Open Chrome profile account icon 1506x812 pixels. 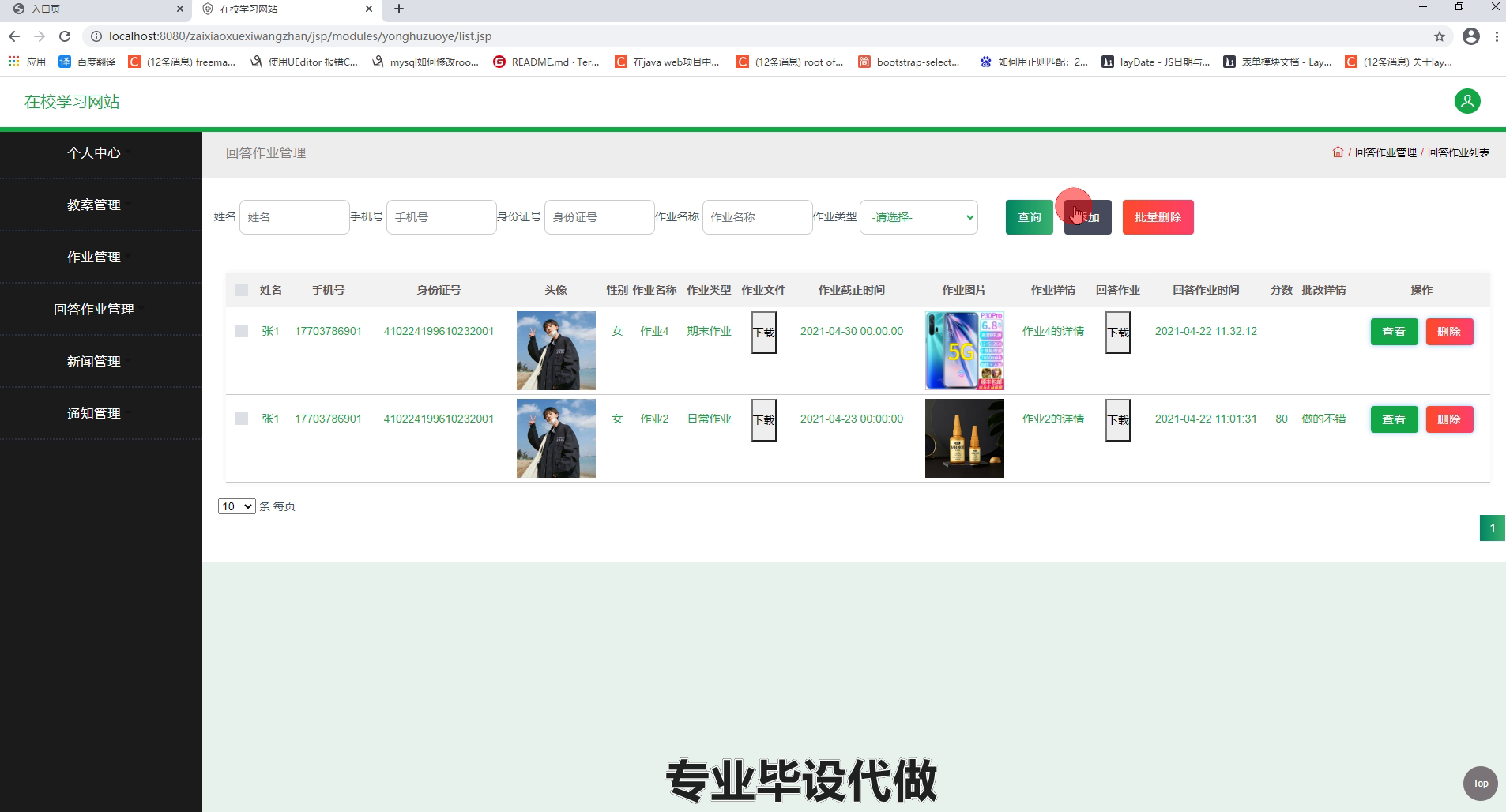click(1471, 36)
